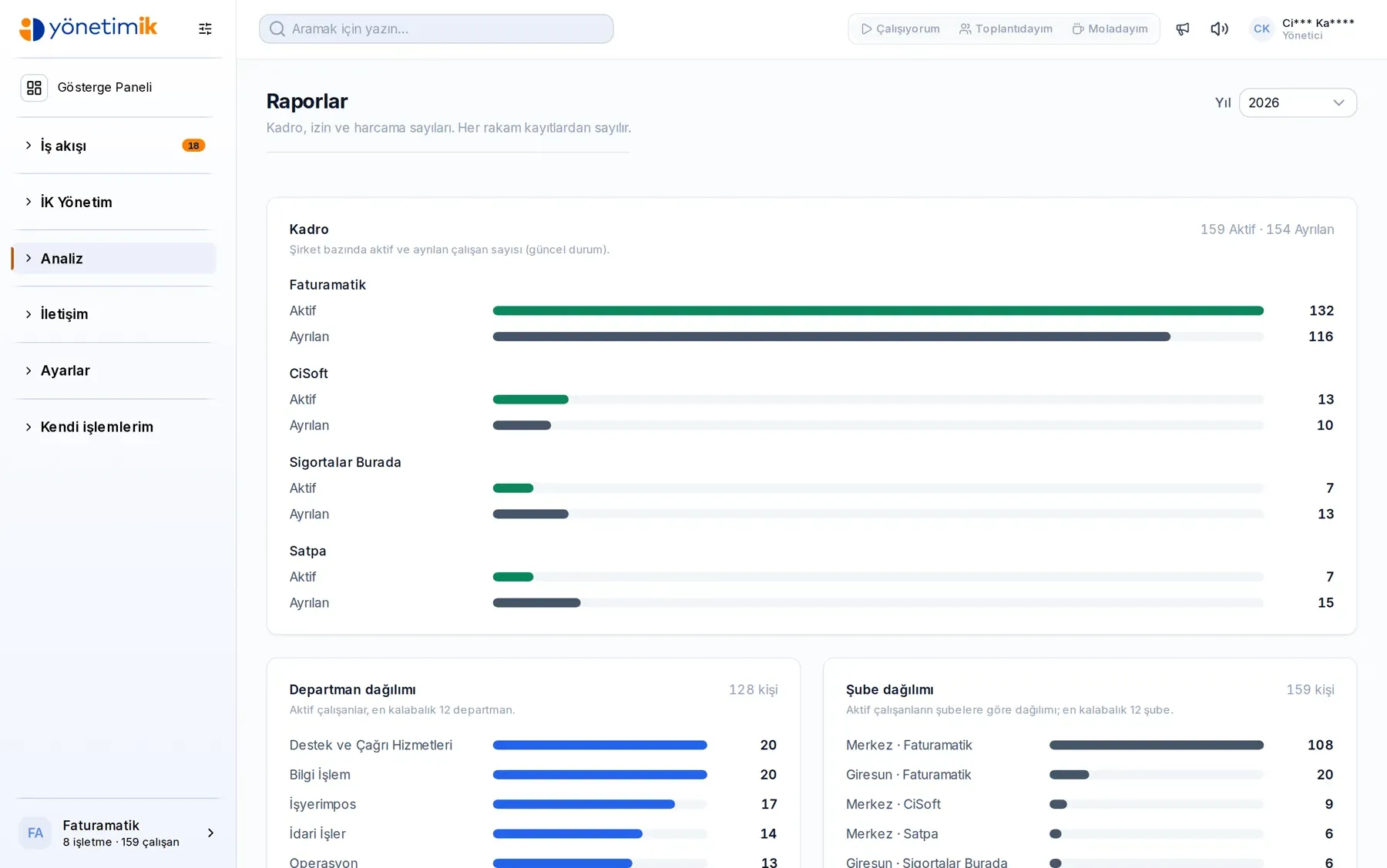Expand the İletişim menu chevron
Image resolution: width=1387 pixels, height=868 pixels.
coord(29,314)
